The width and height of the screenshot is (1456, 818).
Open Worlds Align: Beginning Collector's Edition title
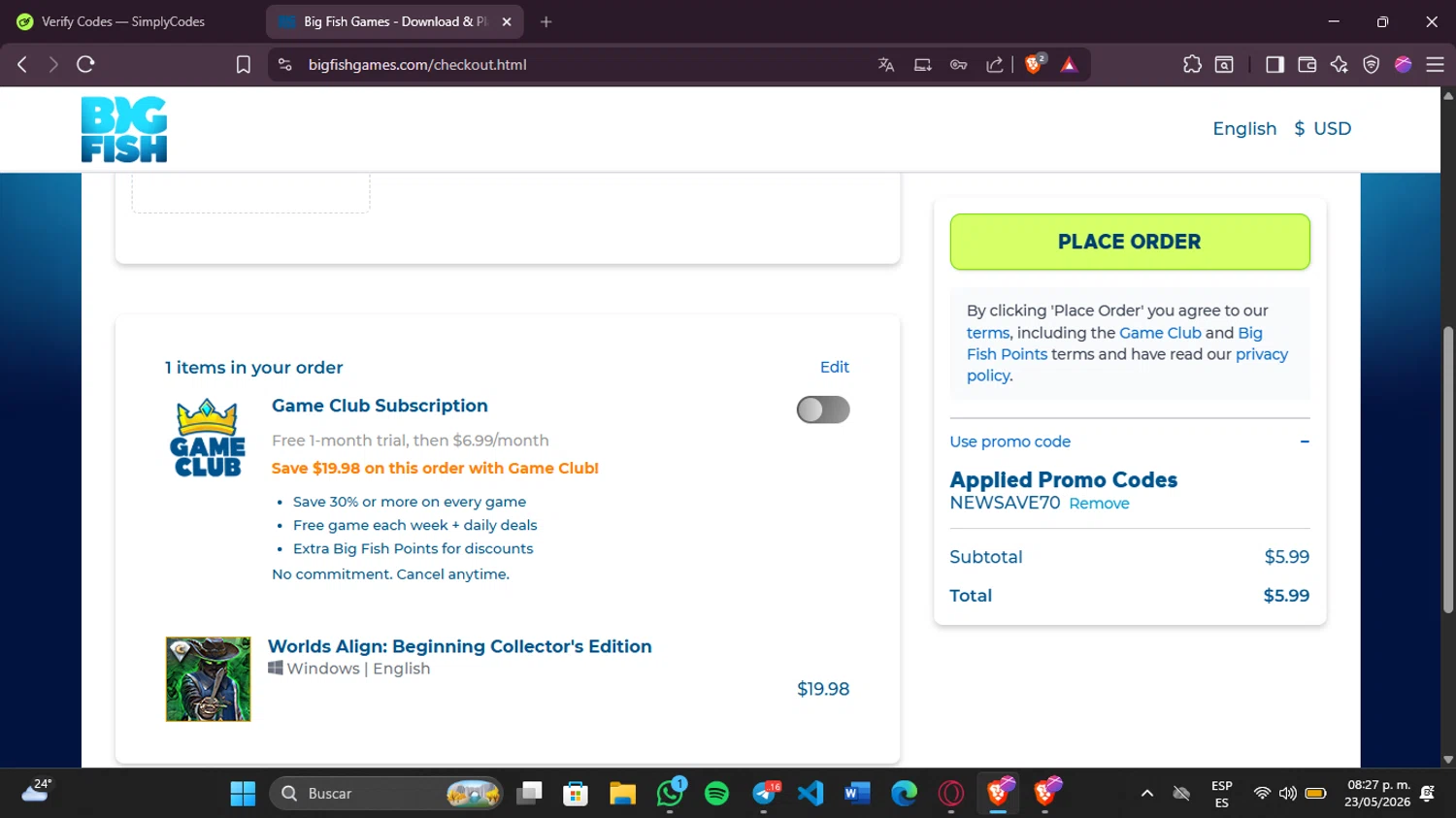(460, 646)
